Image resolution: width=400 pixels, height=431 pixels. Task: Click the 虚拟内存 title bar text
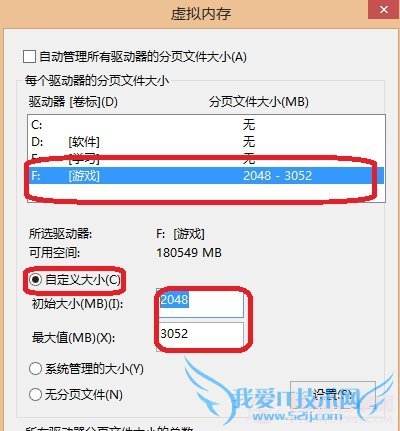coord(201,14)
